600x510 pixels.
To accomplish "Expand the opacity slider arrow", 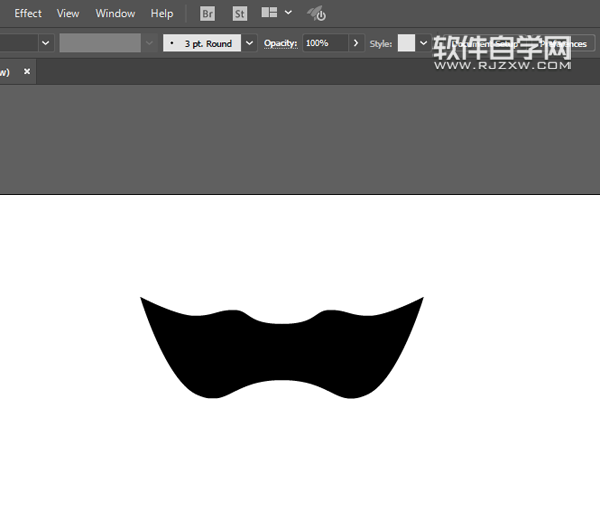I will pos(357,44).
